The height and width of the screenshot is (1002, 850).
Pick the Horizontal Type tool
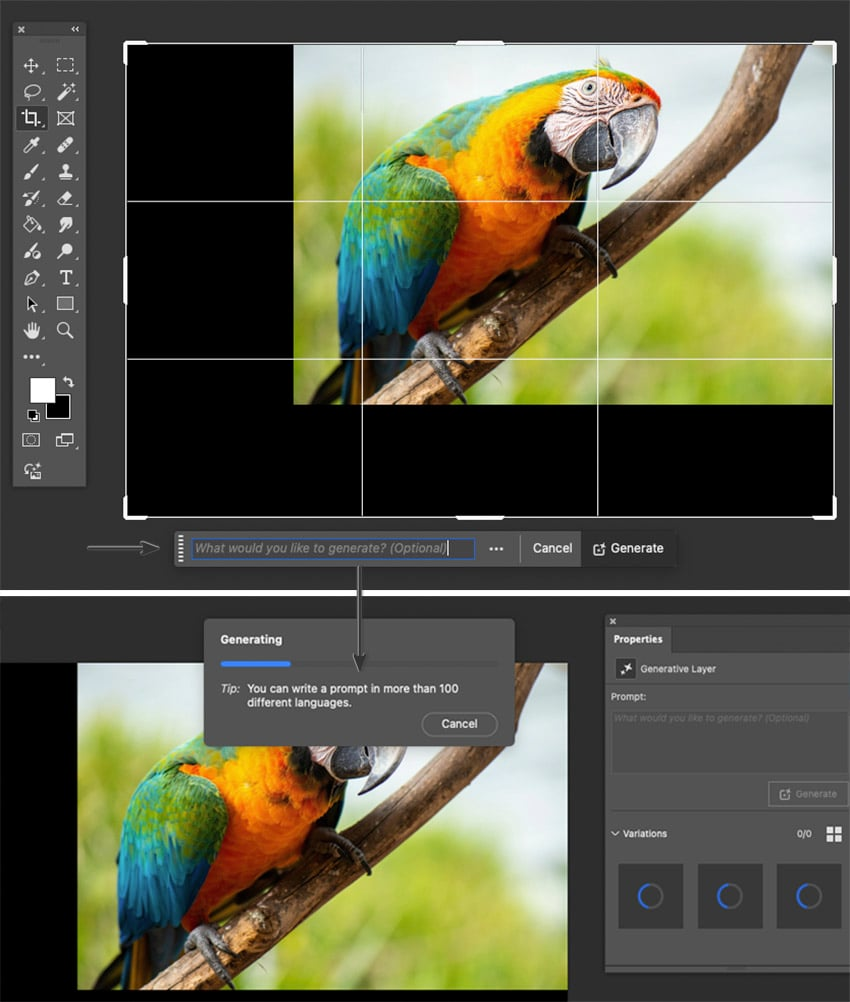tap(66, 277)
